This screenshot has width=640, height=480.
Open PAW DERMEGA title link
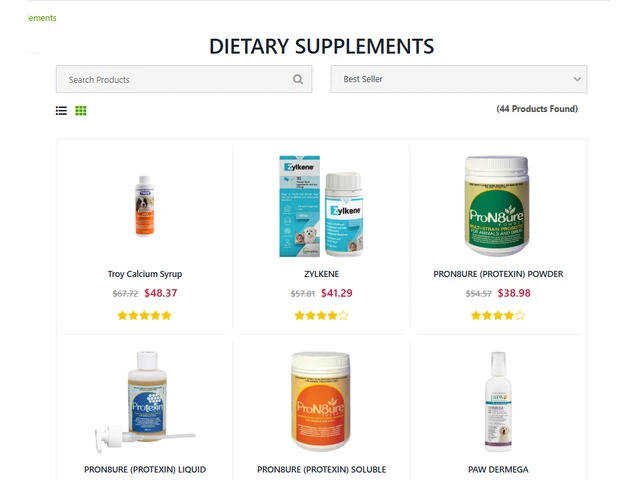click(498, 469)
